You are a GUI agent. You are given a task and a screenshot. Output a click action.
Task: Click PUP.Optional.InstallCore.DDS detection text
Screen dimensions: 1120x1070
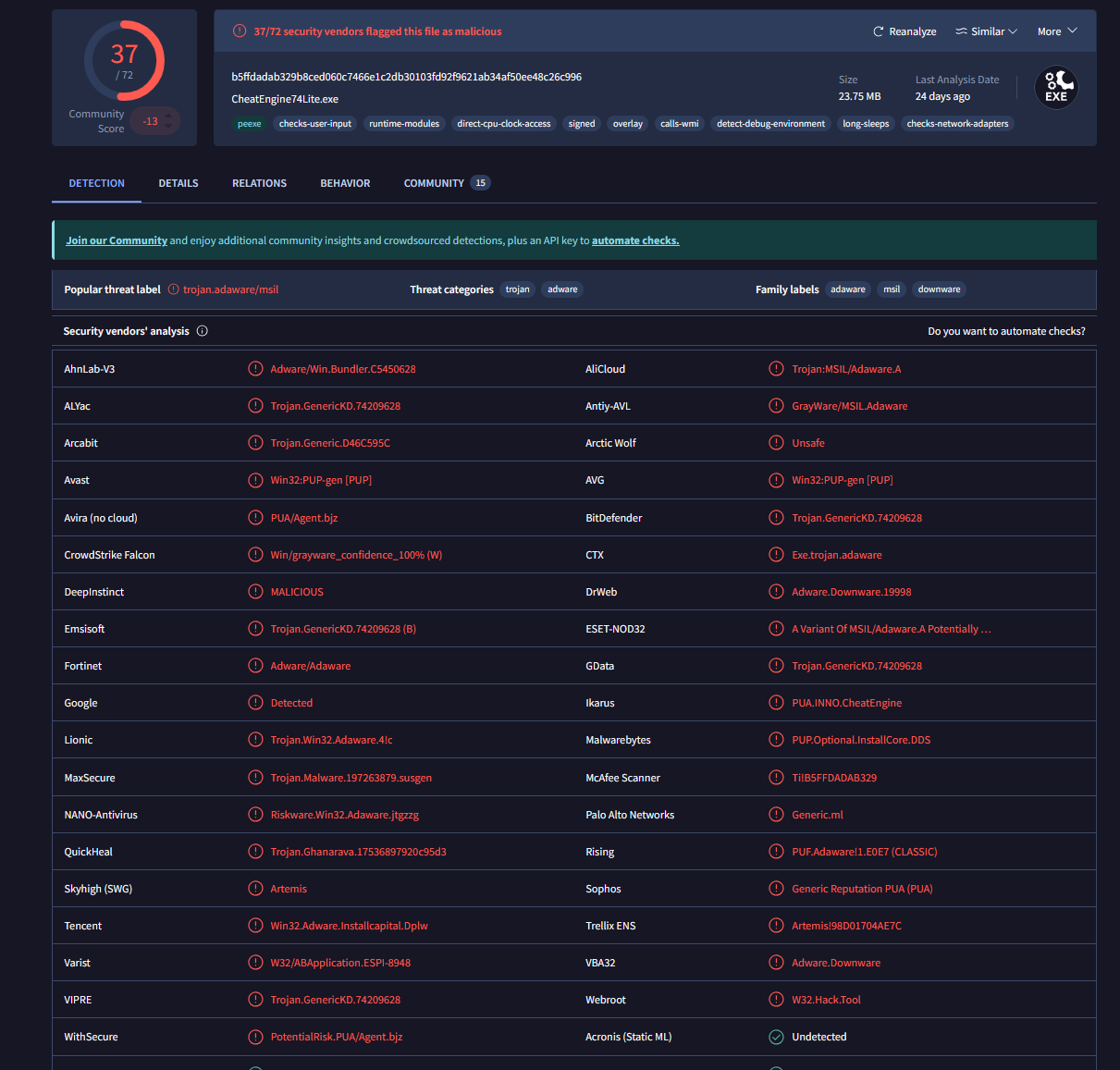(x=861, y=740)
